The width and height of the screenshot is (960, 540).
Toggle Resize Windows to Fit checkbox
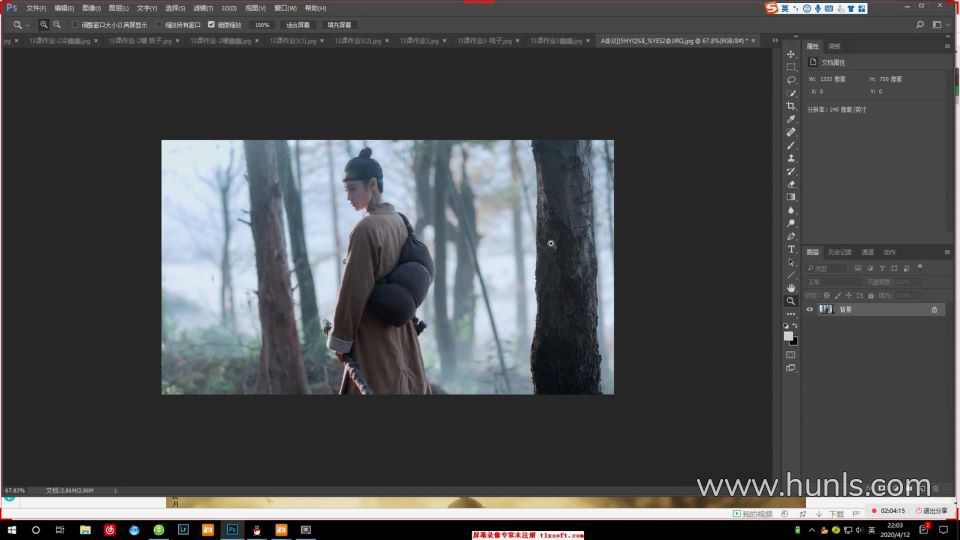click(75, 25)
